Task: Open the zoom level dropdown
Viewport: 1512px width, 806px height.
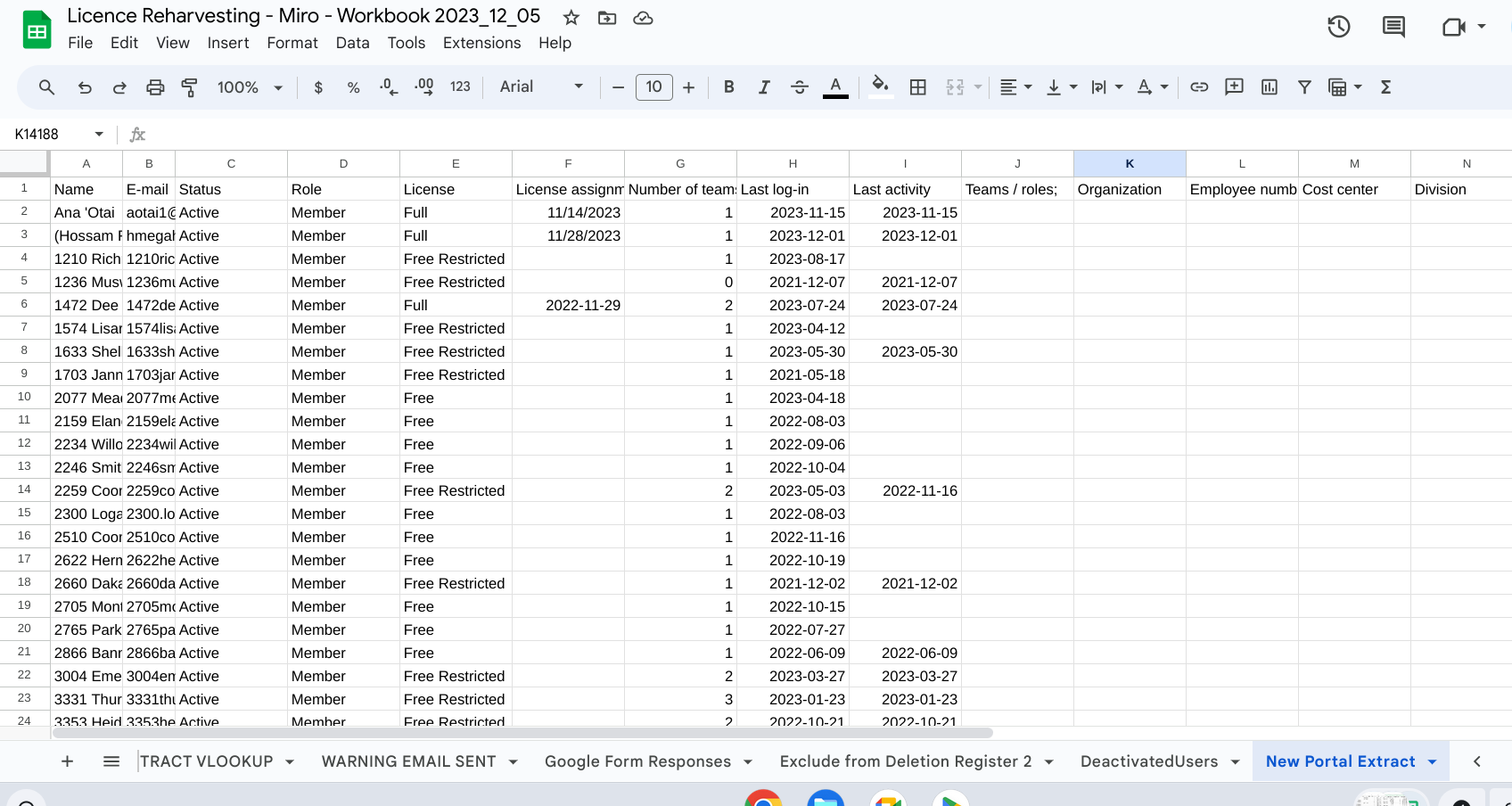Action: (250, 87)
